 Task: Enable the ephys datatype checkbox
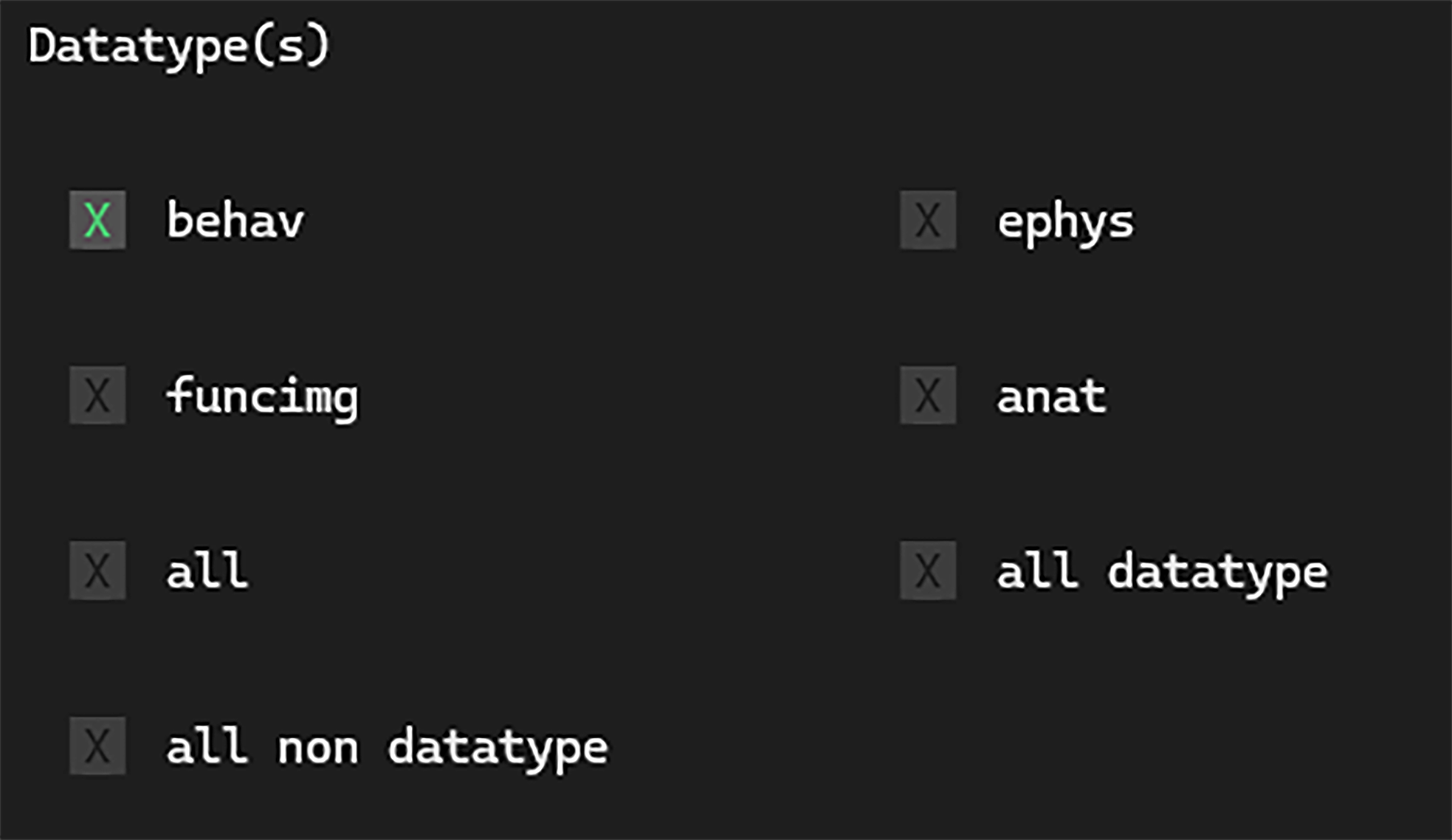[928, 220]
